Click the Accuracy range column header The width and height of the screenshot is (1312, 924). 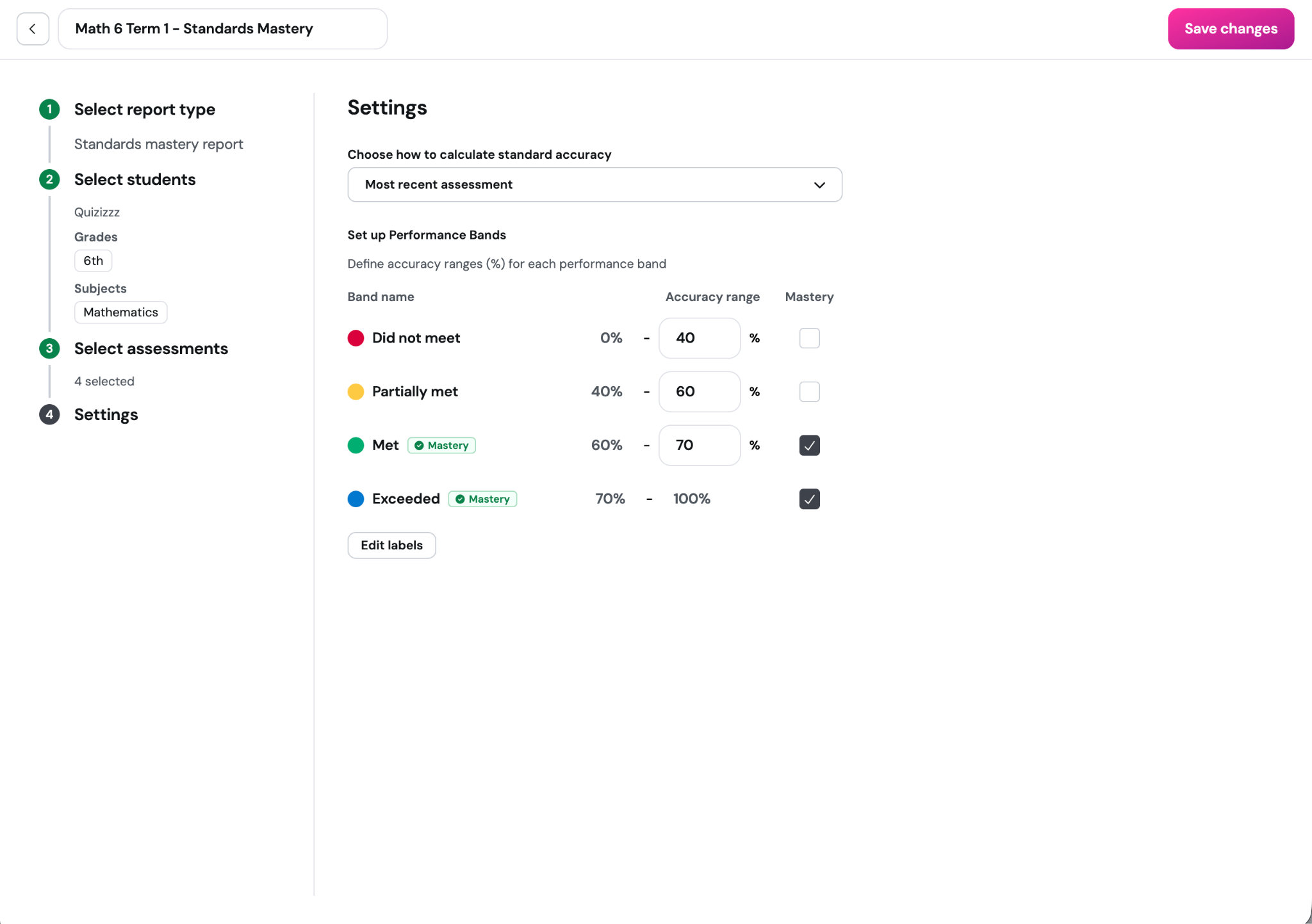point(712,297)
